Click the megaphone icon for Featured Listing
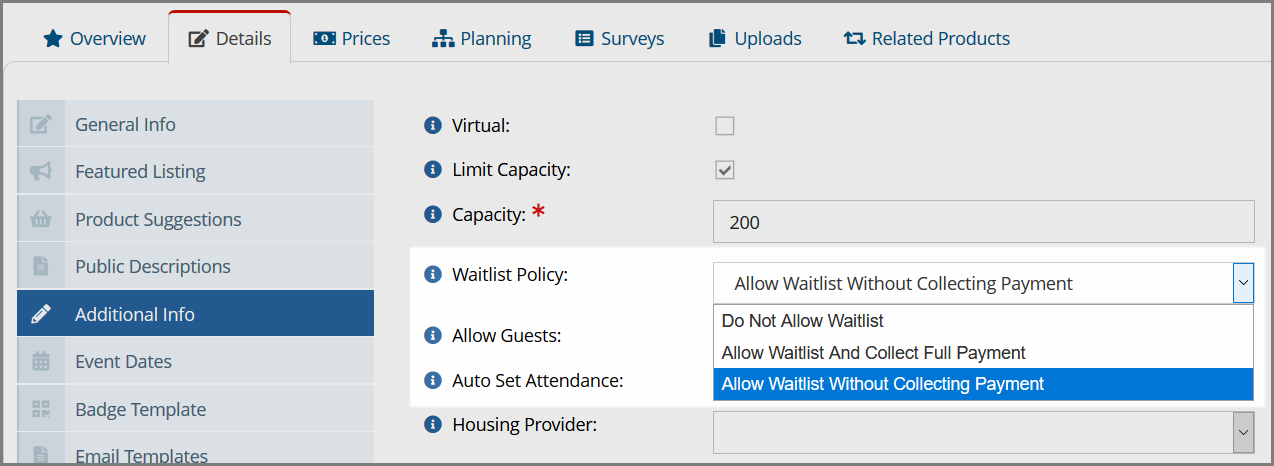The width and height of the screenshot is (1274, 466). click(x=41, y=171)
